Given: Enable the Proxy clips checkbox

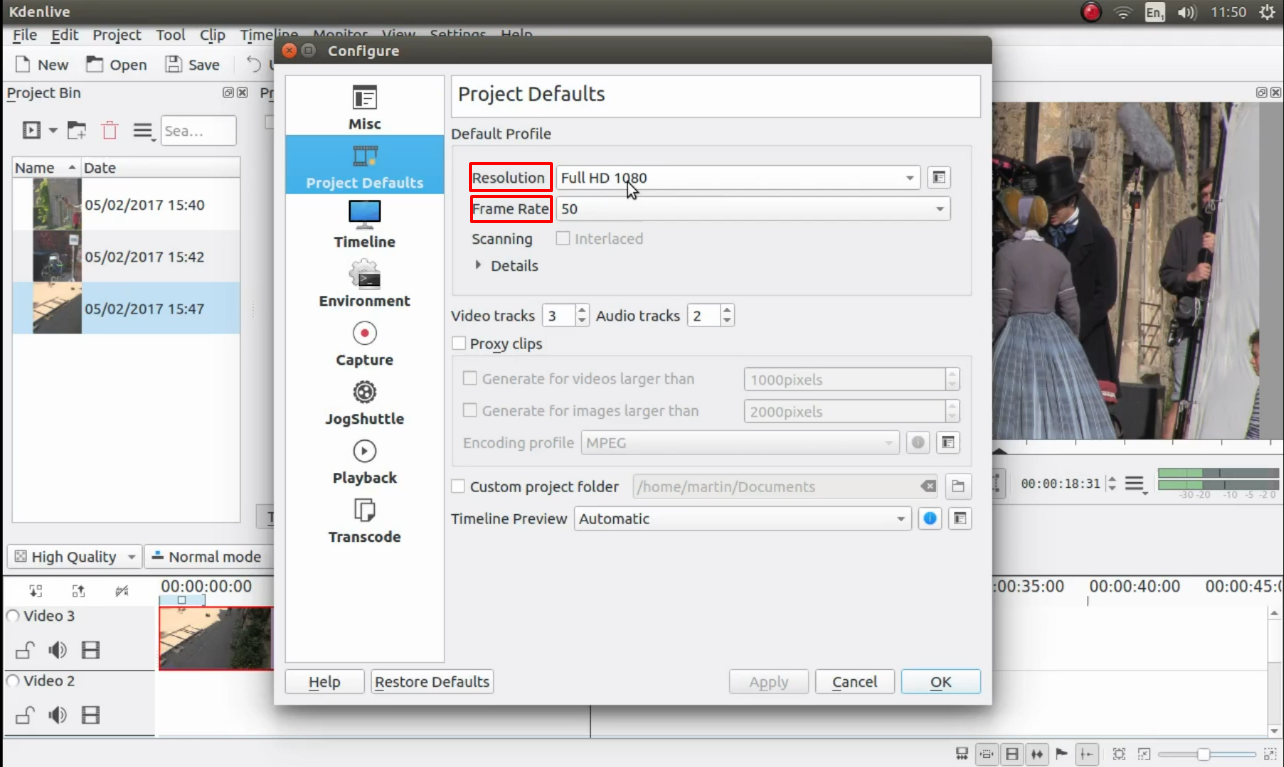Looking at the screenshot, I should click(459, 344).
